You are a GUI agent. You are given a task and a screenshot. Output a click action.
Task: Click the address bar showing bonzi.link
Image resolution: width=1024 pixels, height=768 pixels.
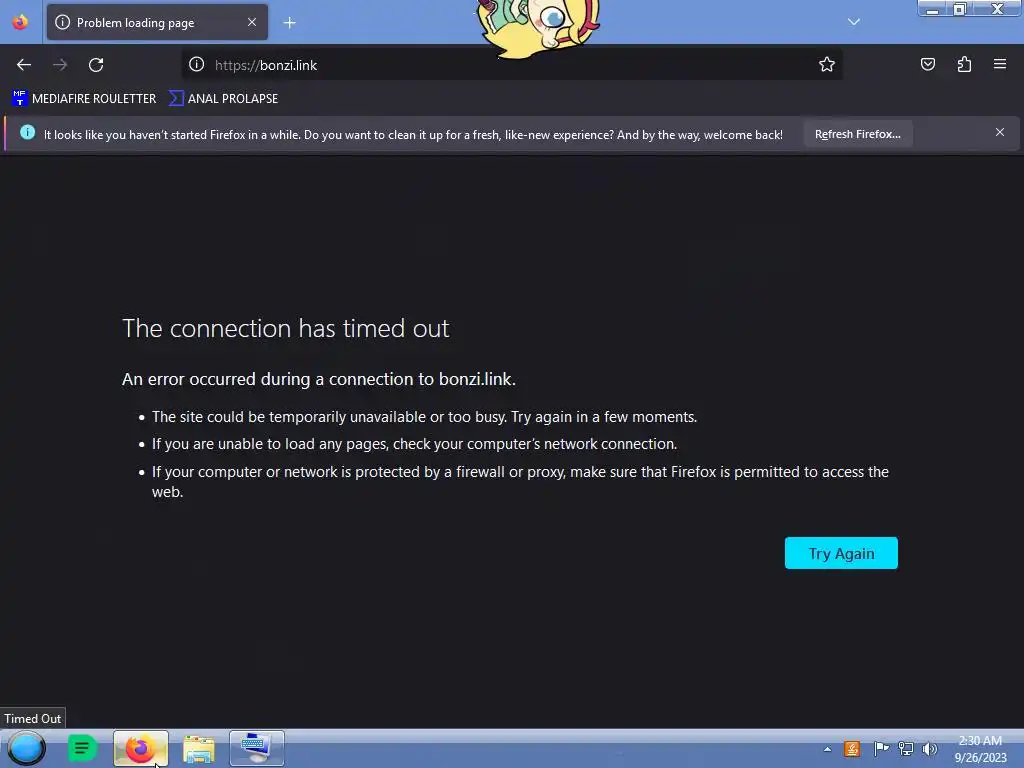(x=512, y=65)
